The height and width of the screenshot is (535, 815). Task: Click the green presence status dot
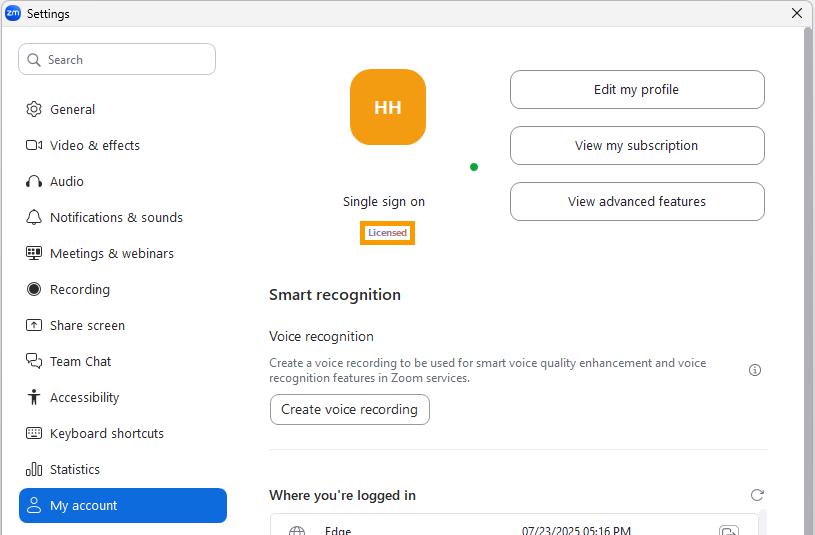pyautogui.click(x=474, y=167)
